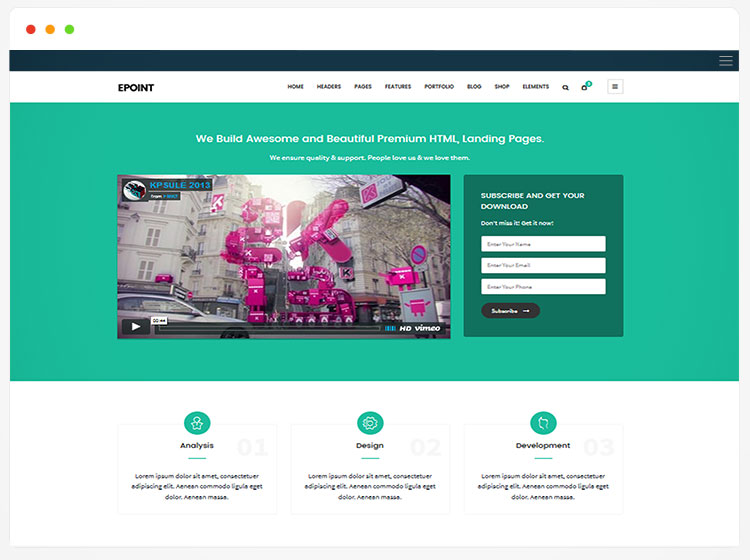Click the Design gear icon
The image size is (750, 560).
(x=370, y=423)
